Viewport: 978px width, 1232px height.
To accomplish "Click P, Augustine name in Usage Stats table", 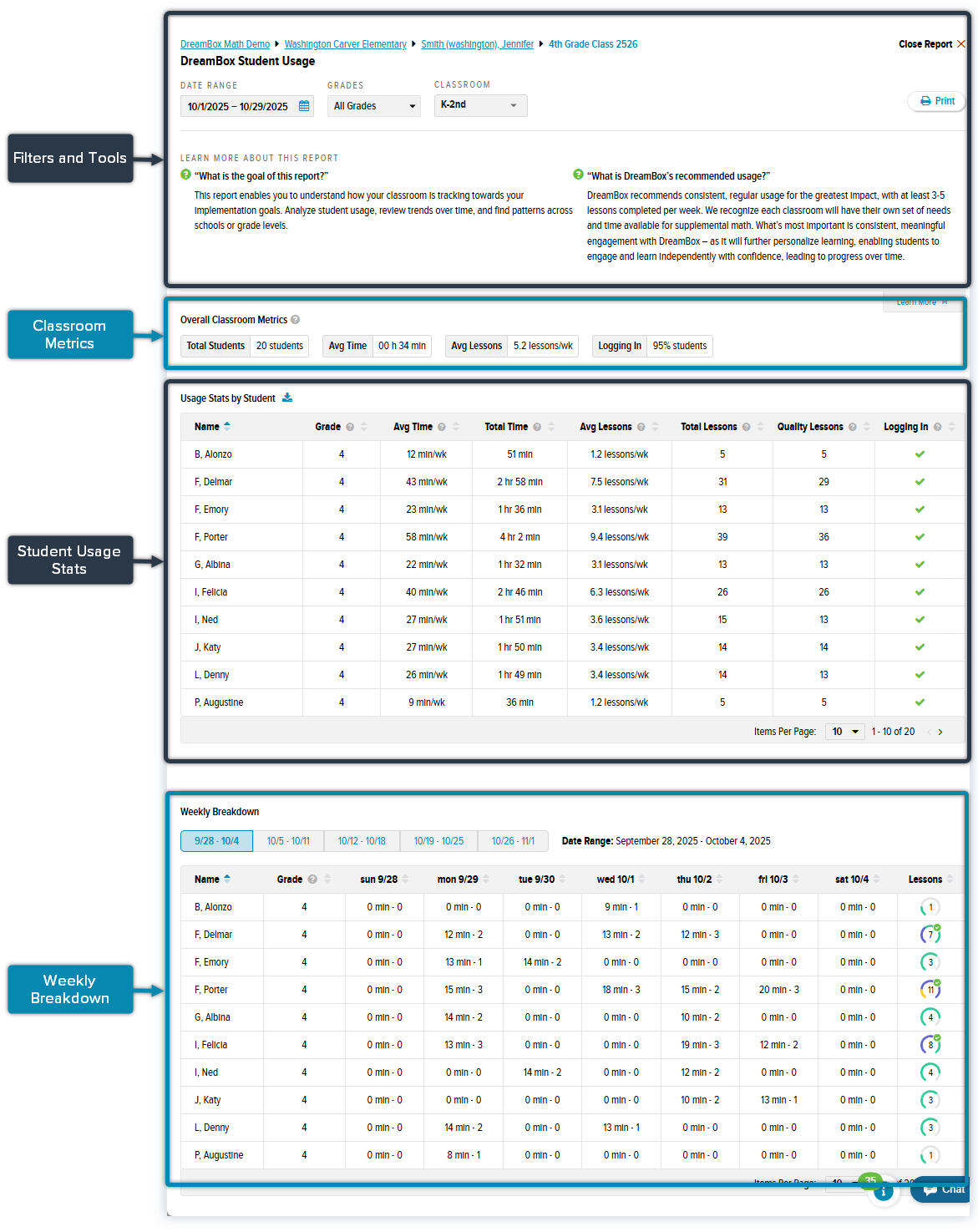I will click(219, 702).
